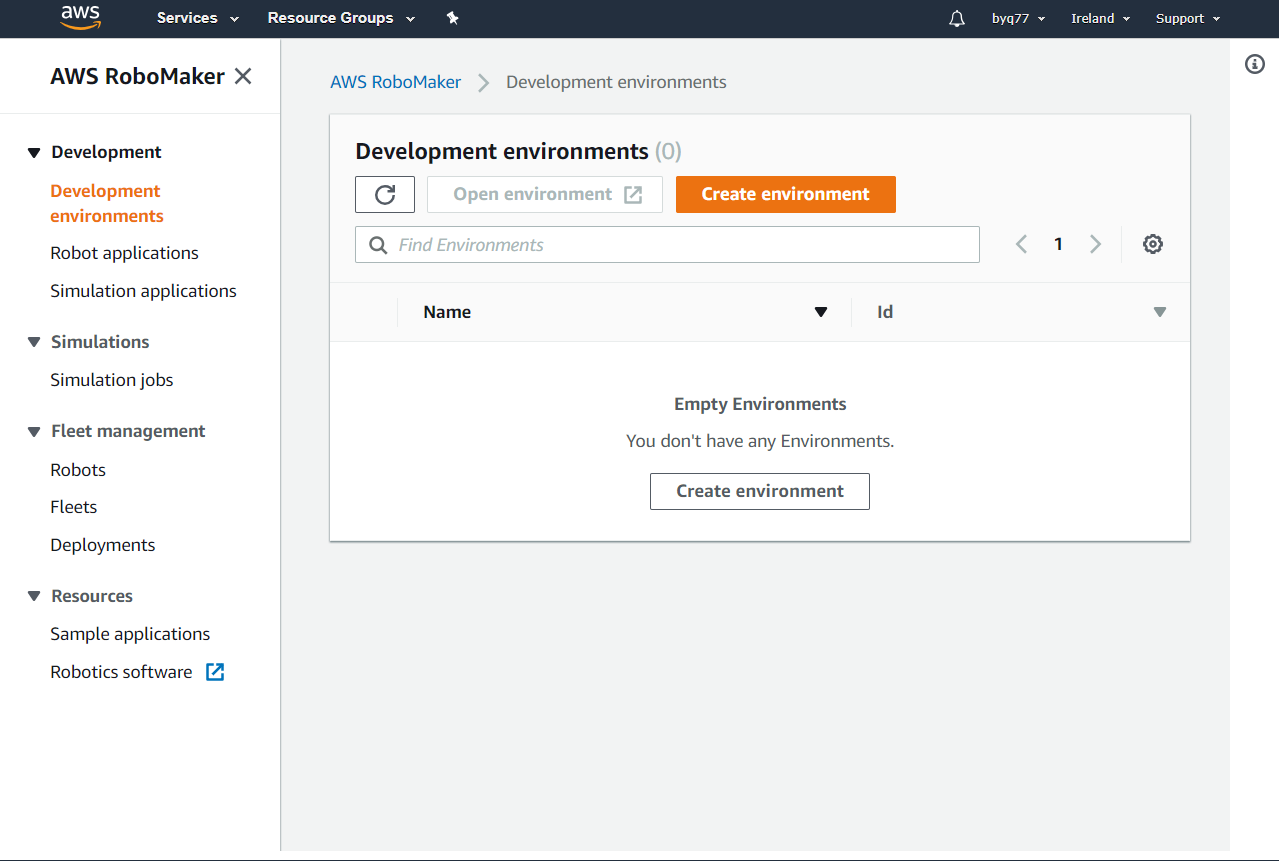
Task: Open Robotics software external link
Action: 121,672
